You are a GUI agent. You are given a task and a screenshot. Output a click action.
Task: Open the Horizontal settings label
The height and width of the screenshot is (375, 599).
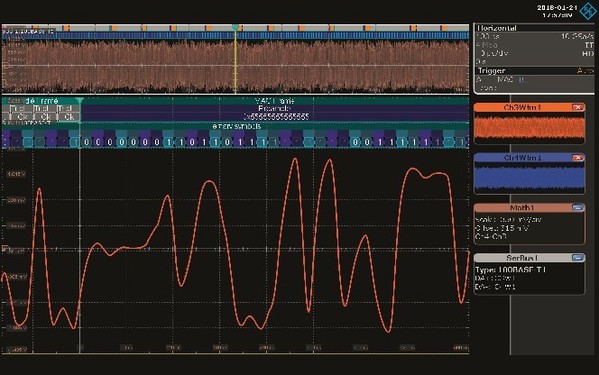point(497,28)
